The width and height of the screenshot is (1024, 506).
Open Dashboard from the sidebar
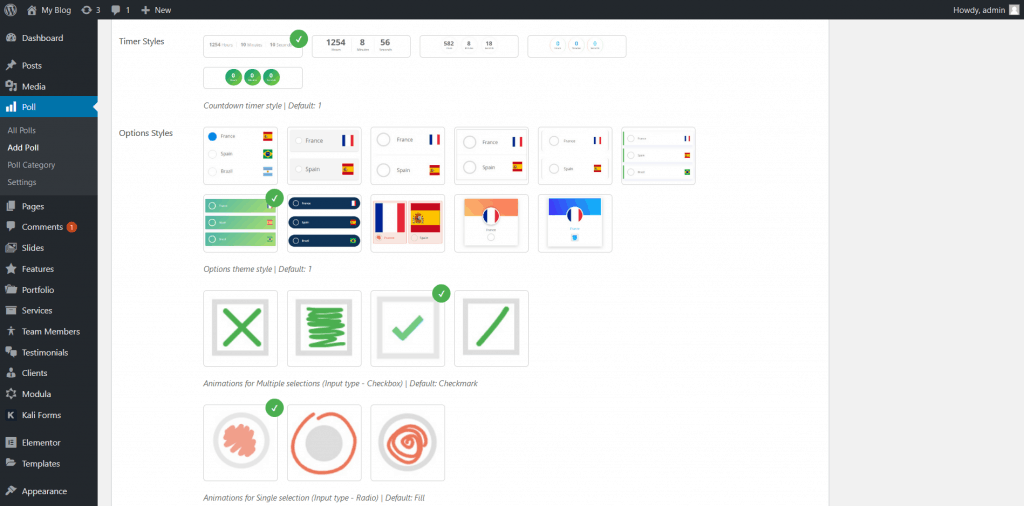tap(42, 38)
